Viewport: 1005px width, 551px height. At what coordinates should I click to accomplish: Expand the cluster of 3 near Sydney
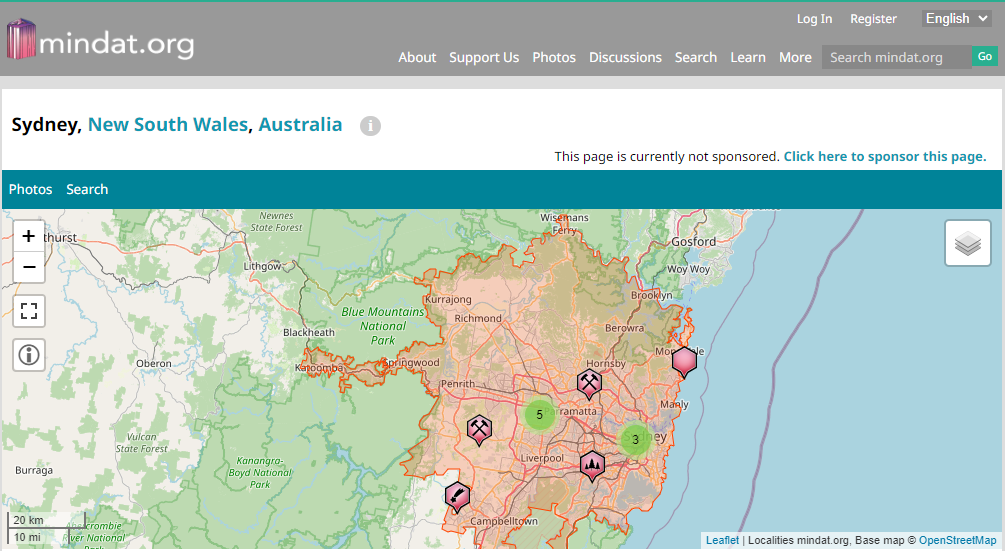click(635, 439)
